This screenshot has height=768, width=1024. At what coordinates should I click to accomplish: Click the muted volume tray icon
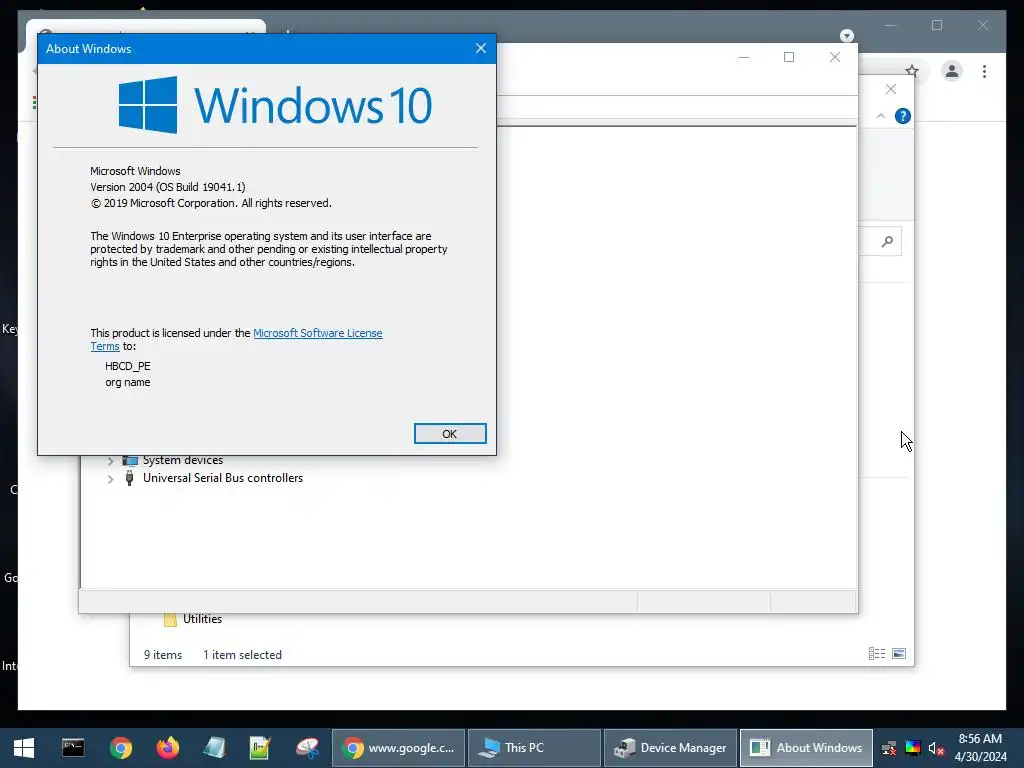pyautogui.click(x=936, y=748)
